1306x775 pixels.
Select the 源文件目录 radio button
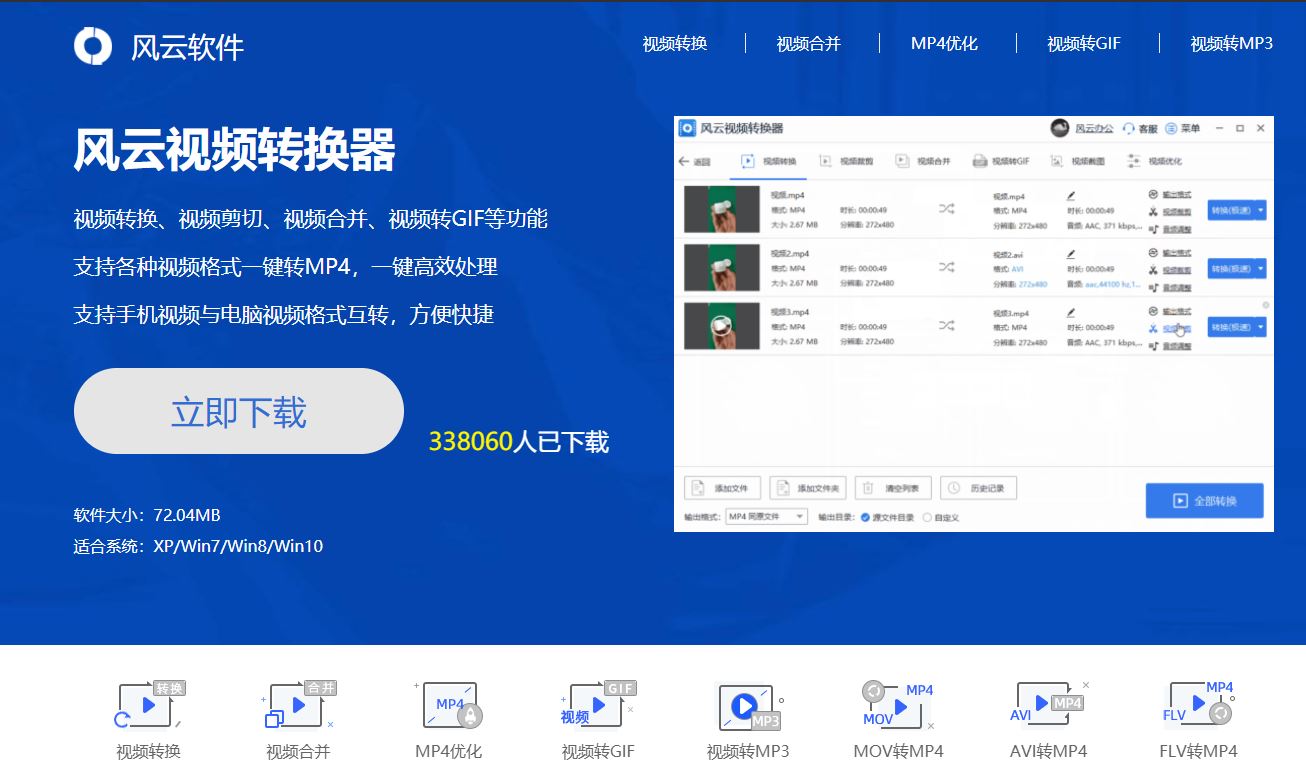[x=865, y=517]
